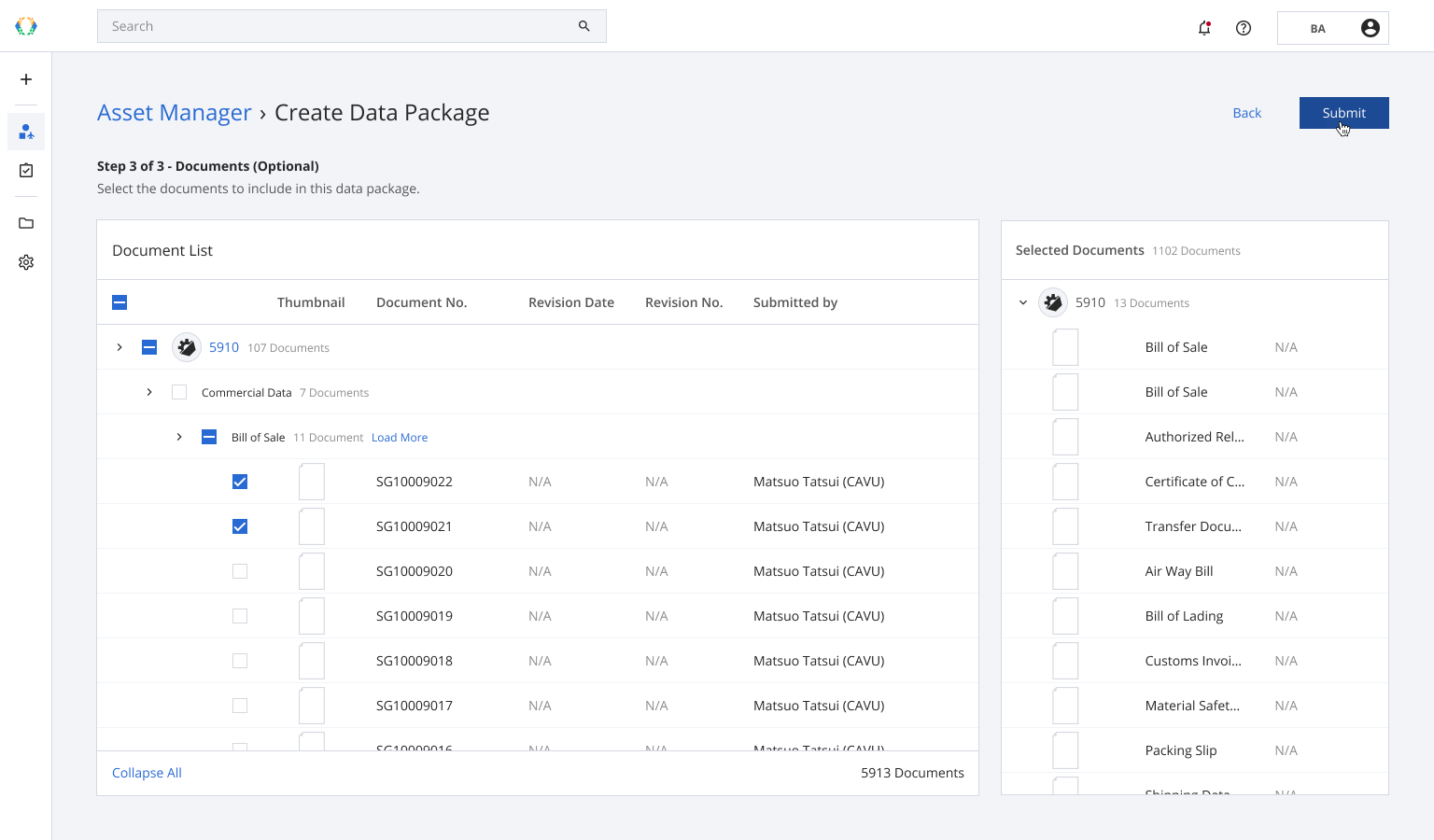This screenshot has height=840, width=1434.
Task: Open the 5910 asset link
Action: click(224, 347)
